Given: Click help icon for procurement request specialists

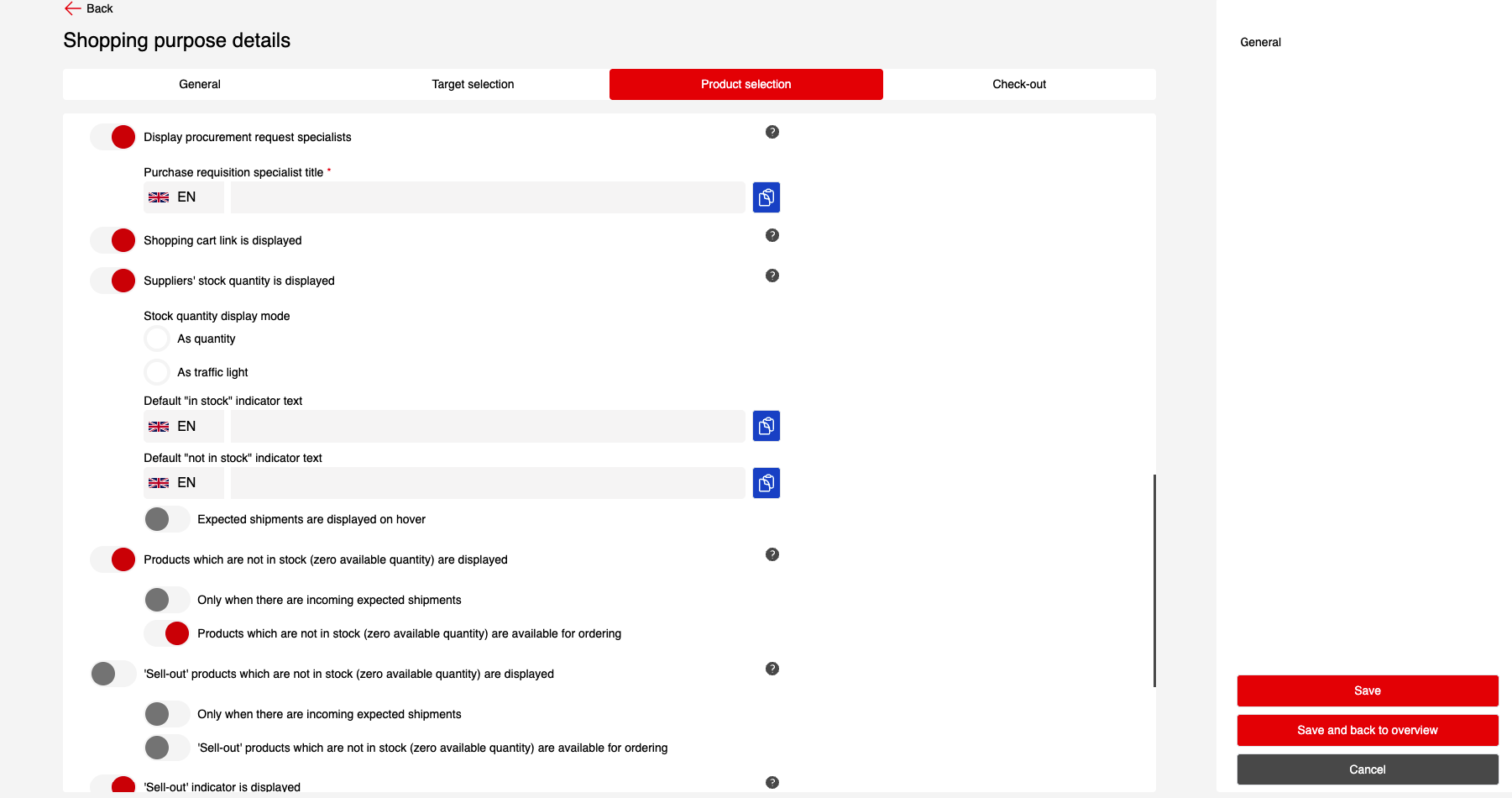Looking at the screenshot, I should (772, 132).
